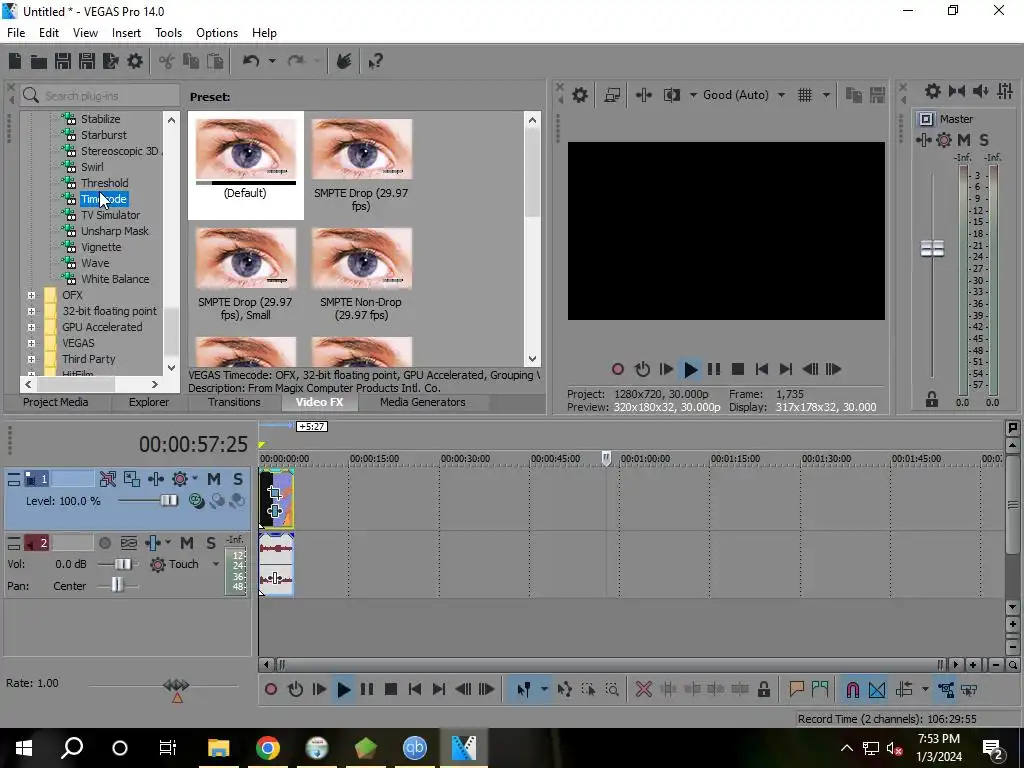Toggle preview on external monitor icon
Image resolution: width=1024 pixels, height=768 pixels.
pyautogui.click(x=612, y=95)
